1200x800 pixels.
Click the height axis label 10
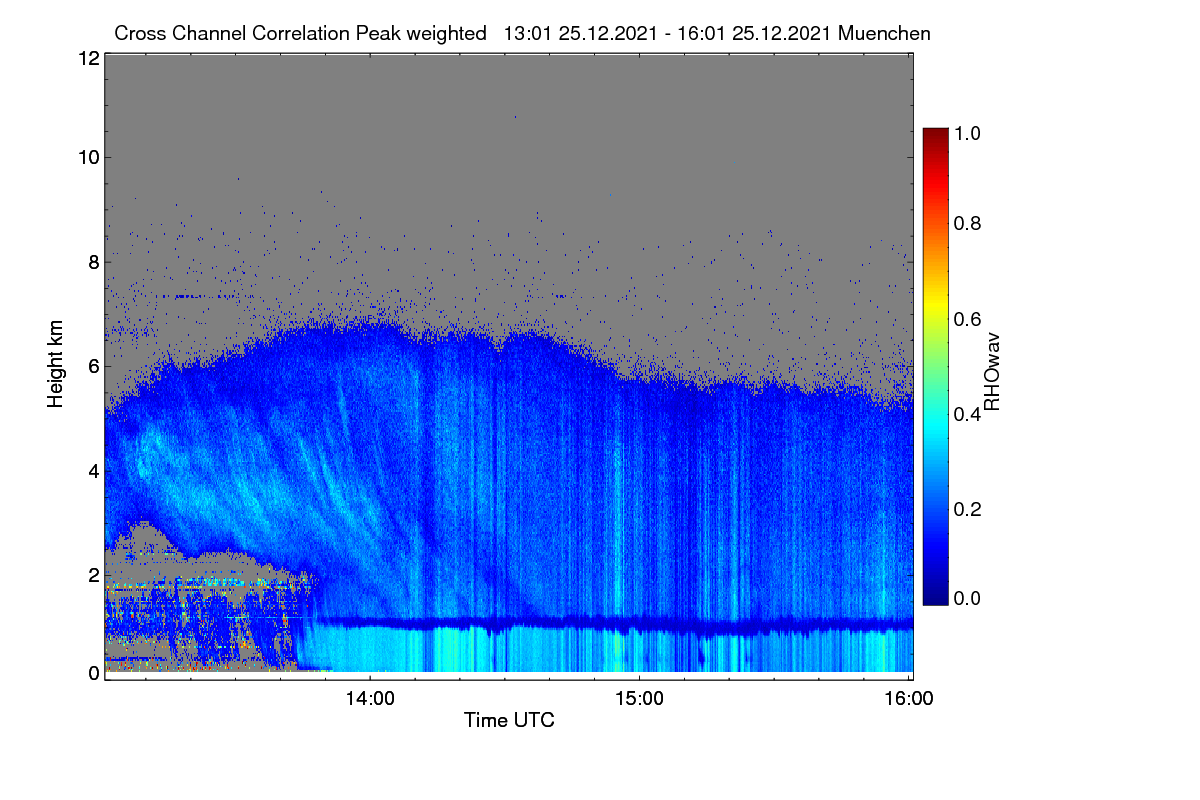click(87, 157)
